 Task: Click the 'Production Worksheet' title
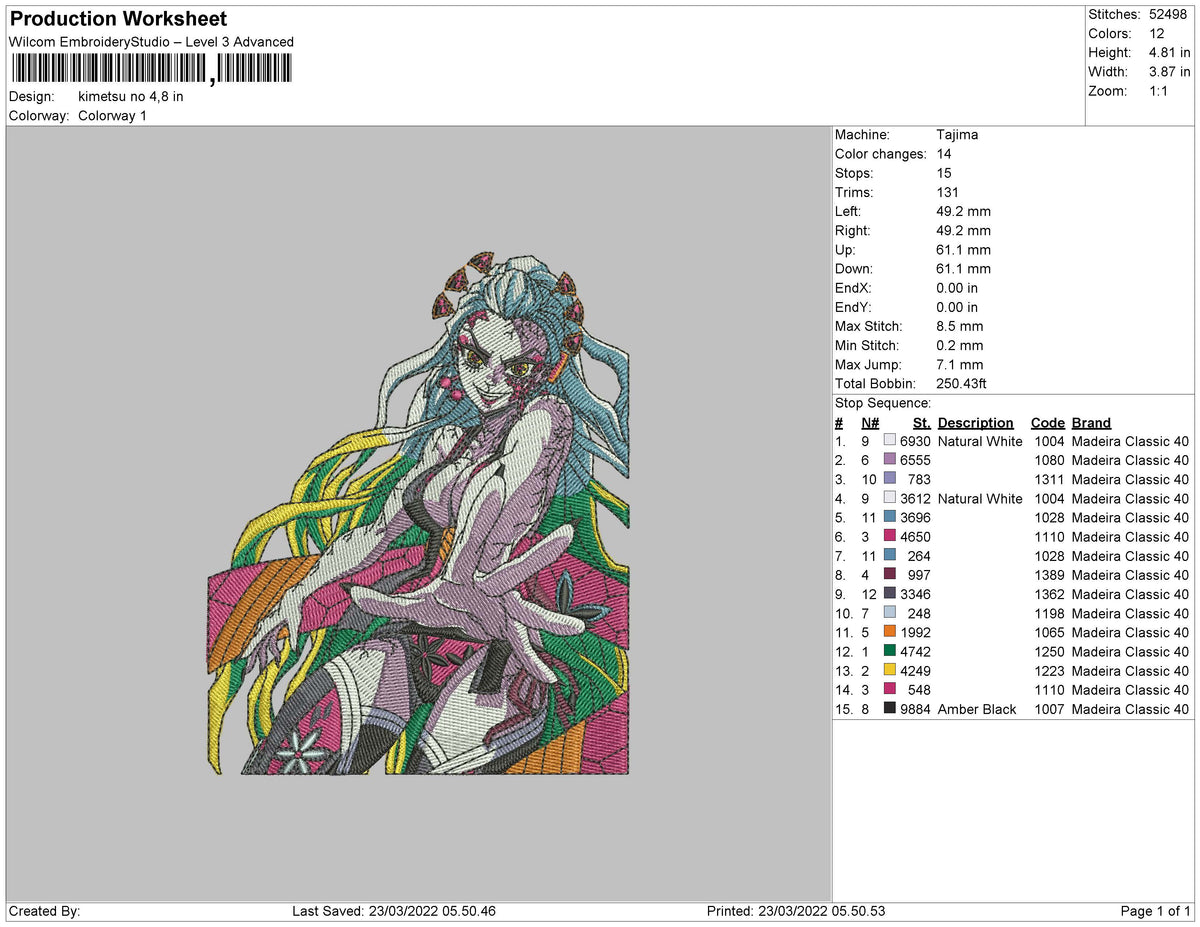tap(118, 19)
